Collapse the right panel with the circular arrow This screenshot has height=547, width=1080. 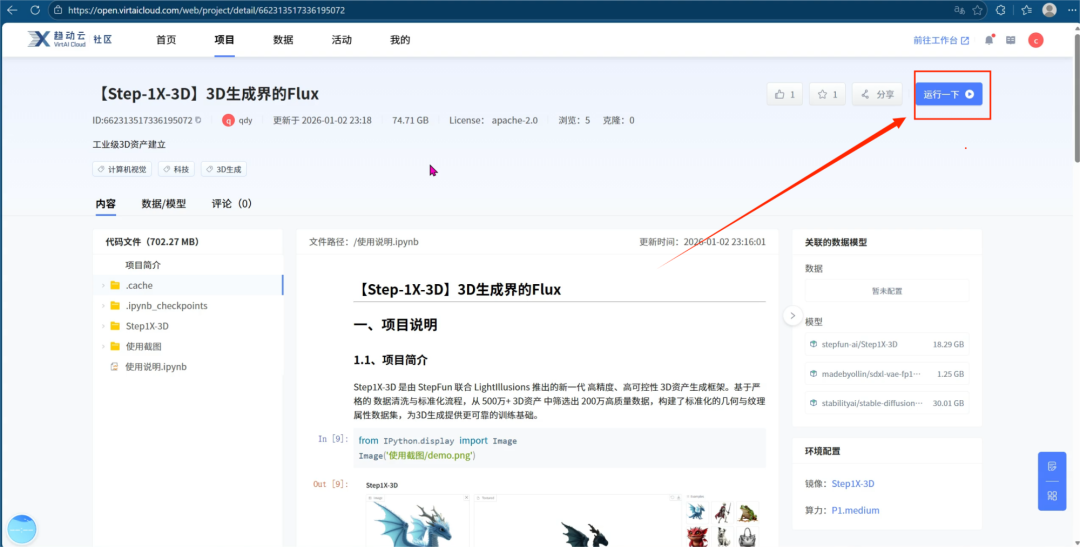coord(793,316)
